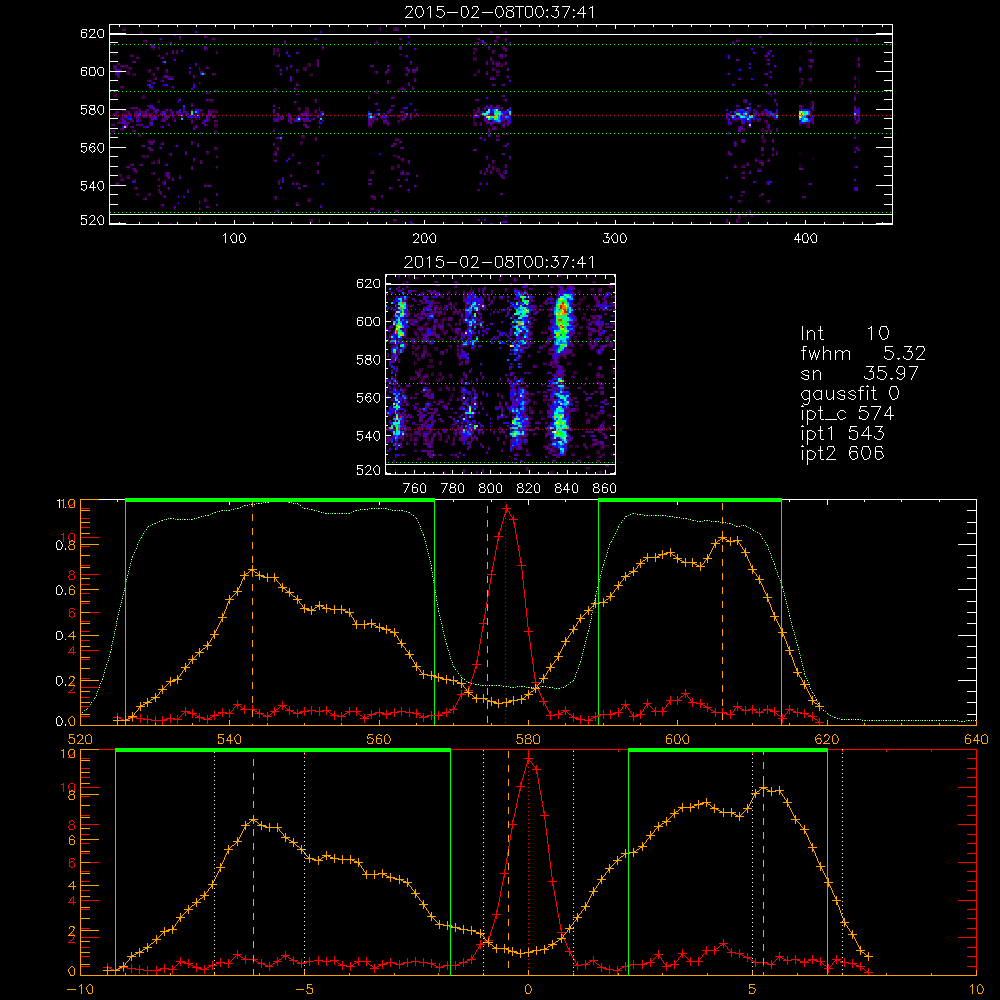Click the 'ipt2 606' line
Screen dimensions: 1000x1000
pyautogui.click(x=842, y=453)
